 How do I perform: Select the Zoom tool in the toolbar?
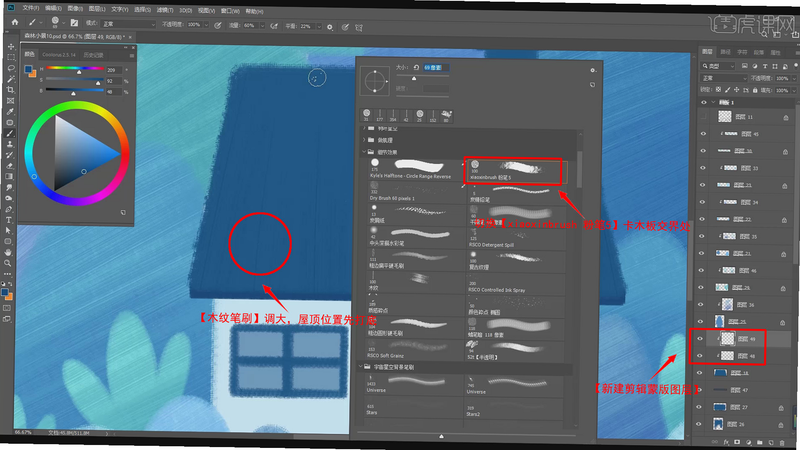click(8, 263)
